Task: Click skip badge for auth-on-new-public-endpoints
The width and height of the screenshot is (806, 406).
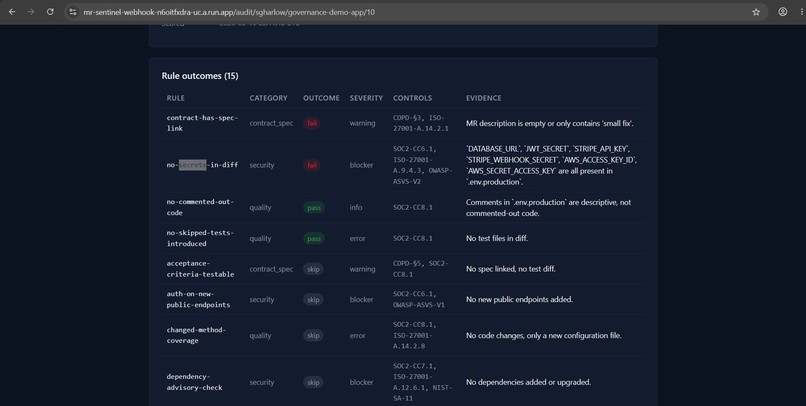Action: [x=313, y=300]
